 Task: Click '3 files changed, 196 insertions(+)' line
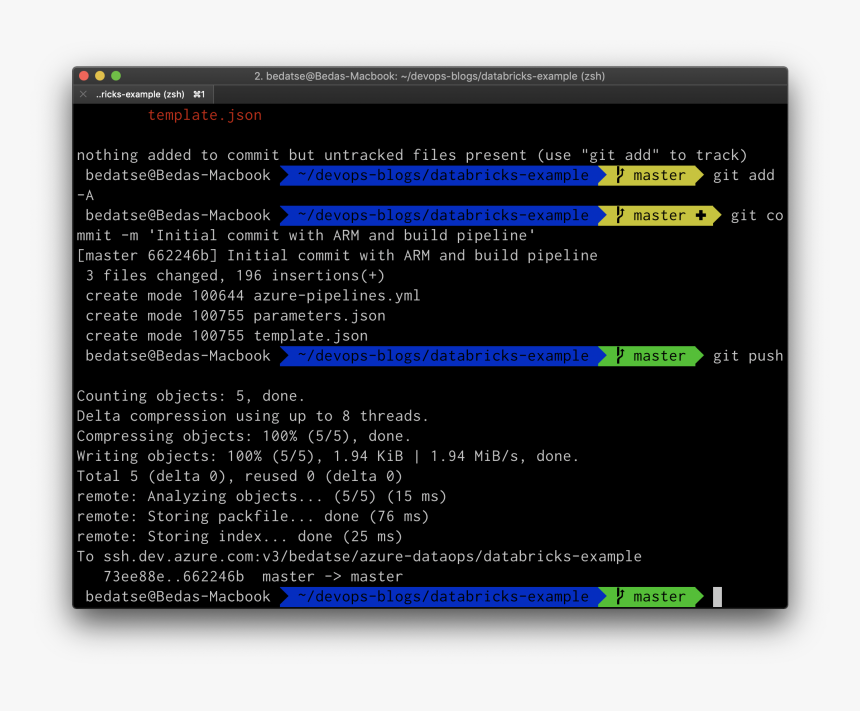pyautogui.click(x=235, y=275)
